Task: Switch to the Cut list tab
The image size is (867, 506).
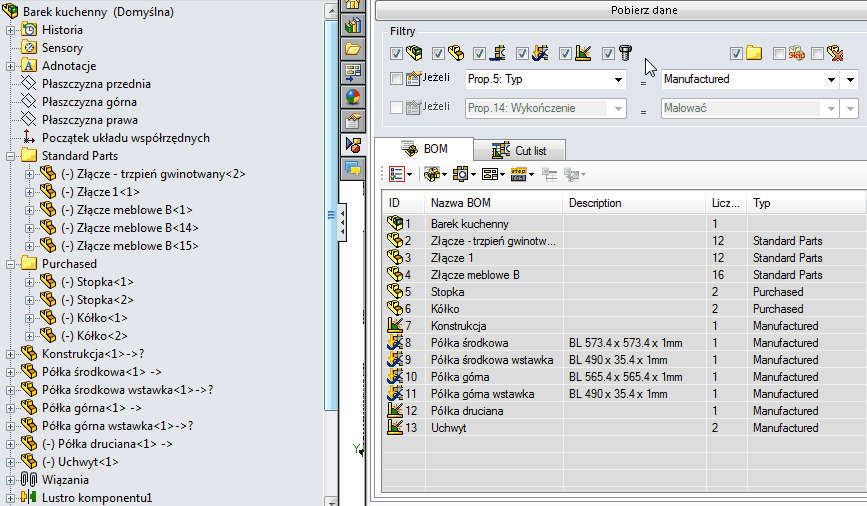Action: [x=519, y=150]
